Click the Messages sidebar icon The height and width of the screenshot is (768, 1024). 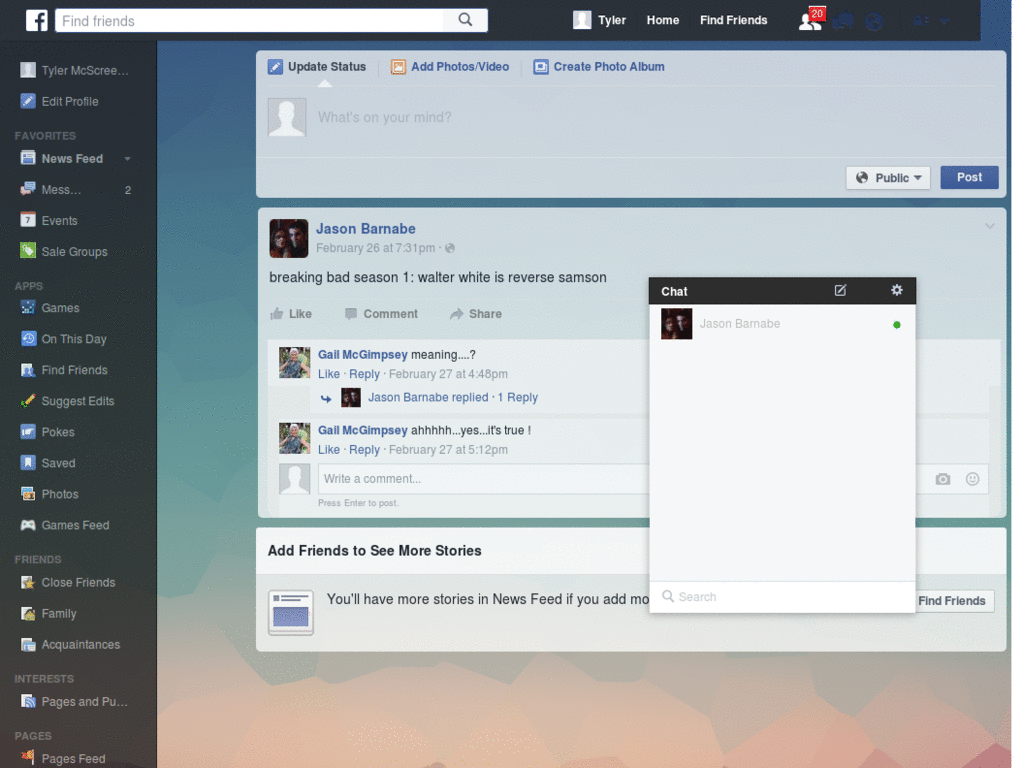click(27, 189)
